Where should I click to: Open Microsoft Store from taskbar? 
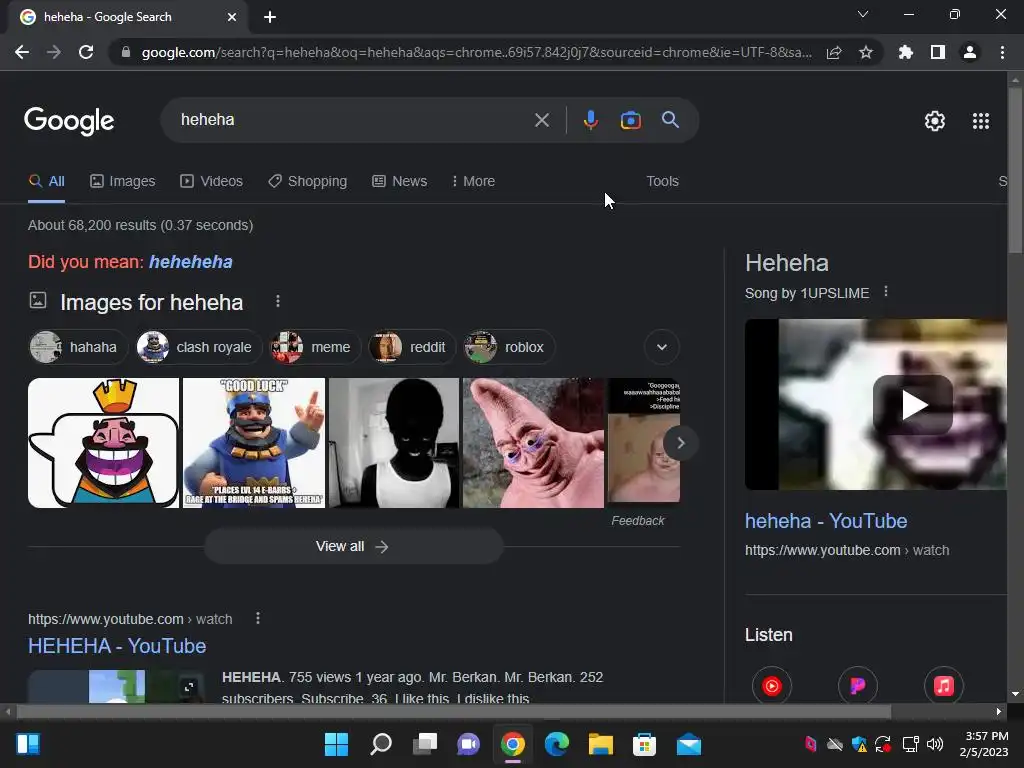coord(644,744)
